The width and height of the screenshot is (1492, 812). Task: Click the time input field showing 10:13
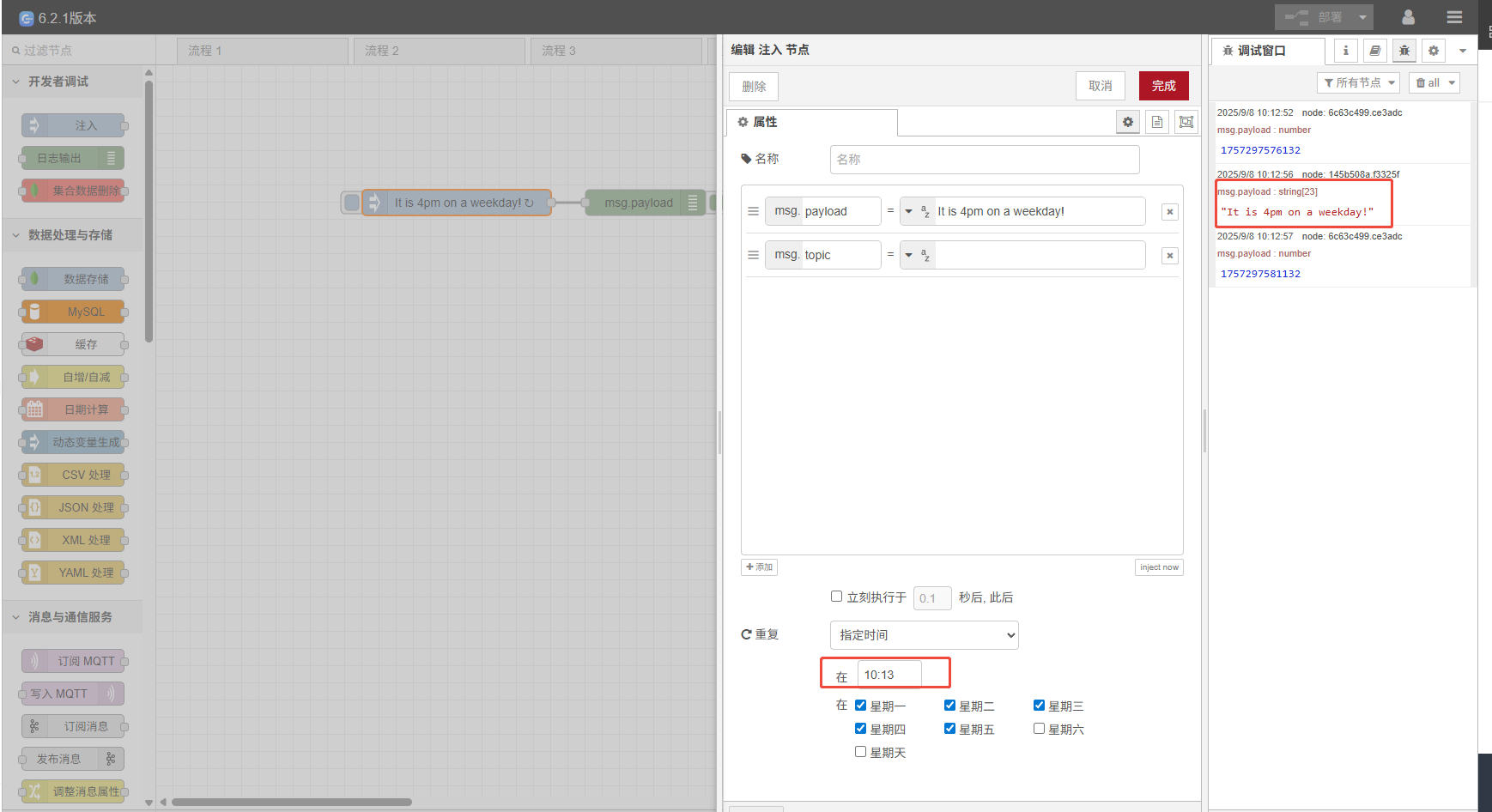(x=889, y=675)
